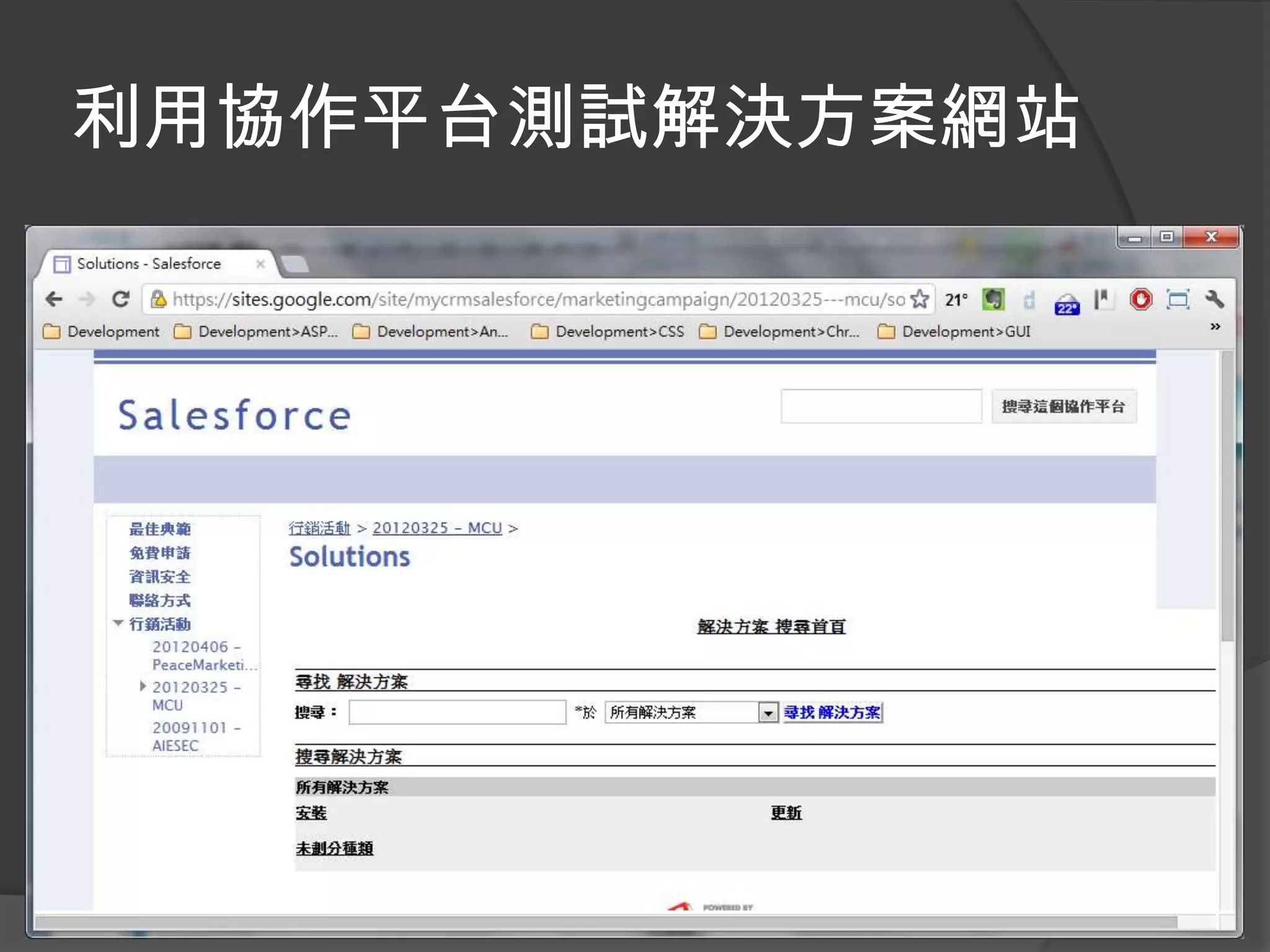Open the Development>CSS bookmark folder

[x=608, y=332]
